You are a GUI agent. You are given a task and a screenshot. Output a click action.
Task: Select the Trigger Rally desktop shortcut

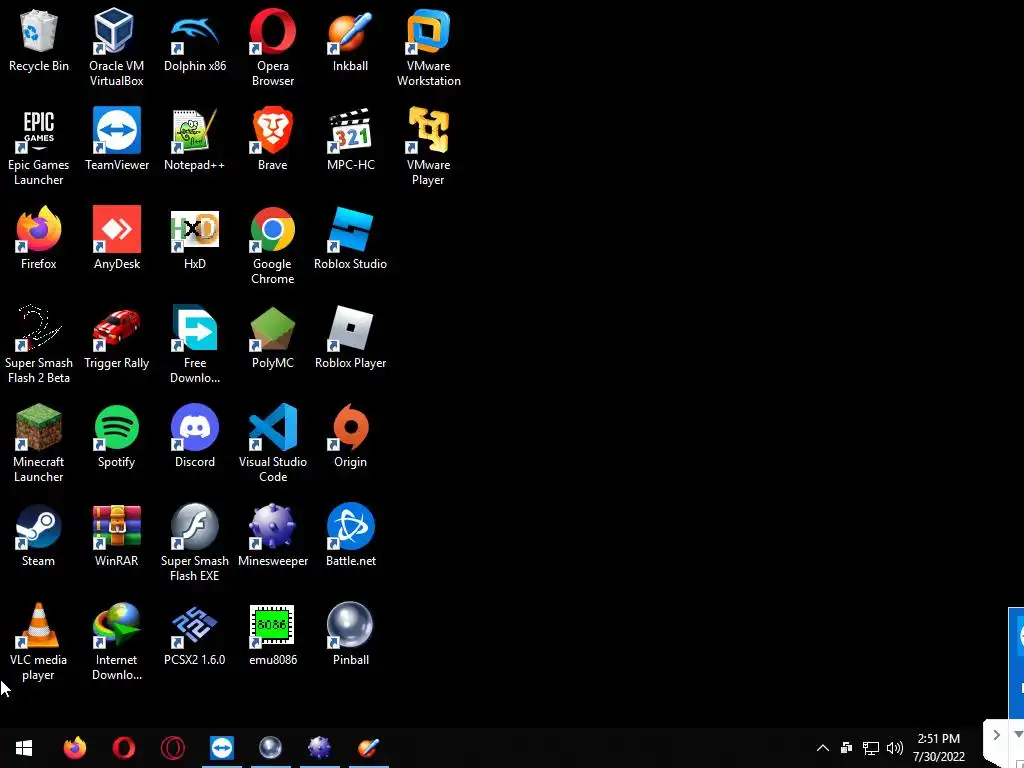[116, 338]
